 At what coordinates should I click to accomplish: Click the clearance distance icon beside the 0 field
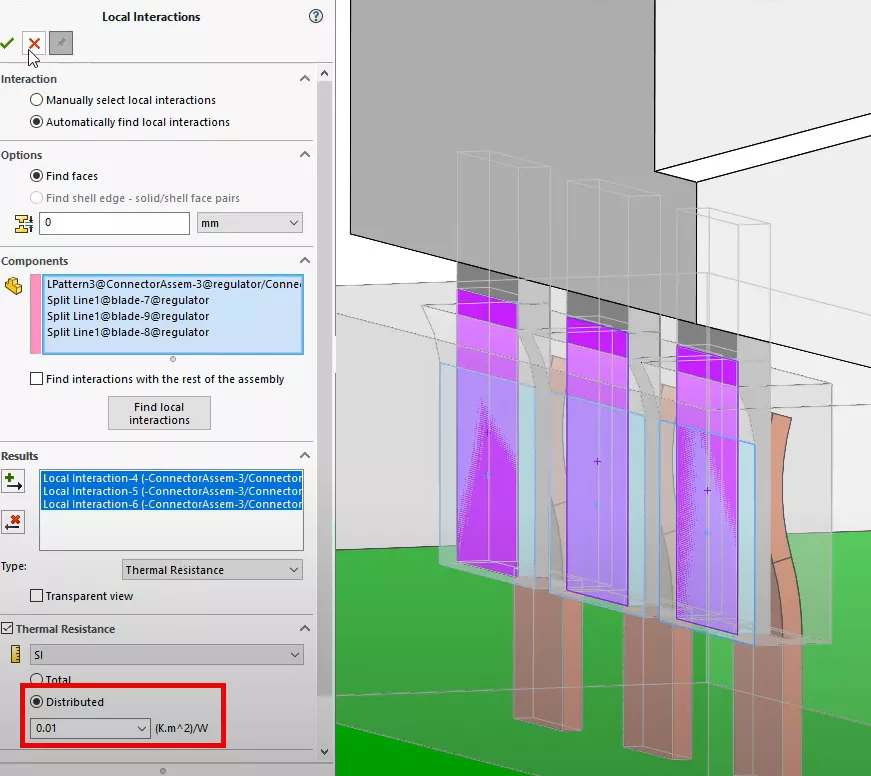pyautogui.click(x=21, y=222)
